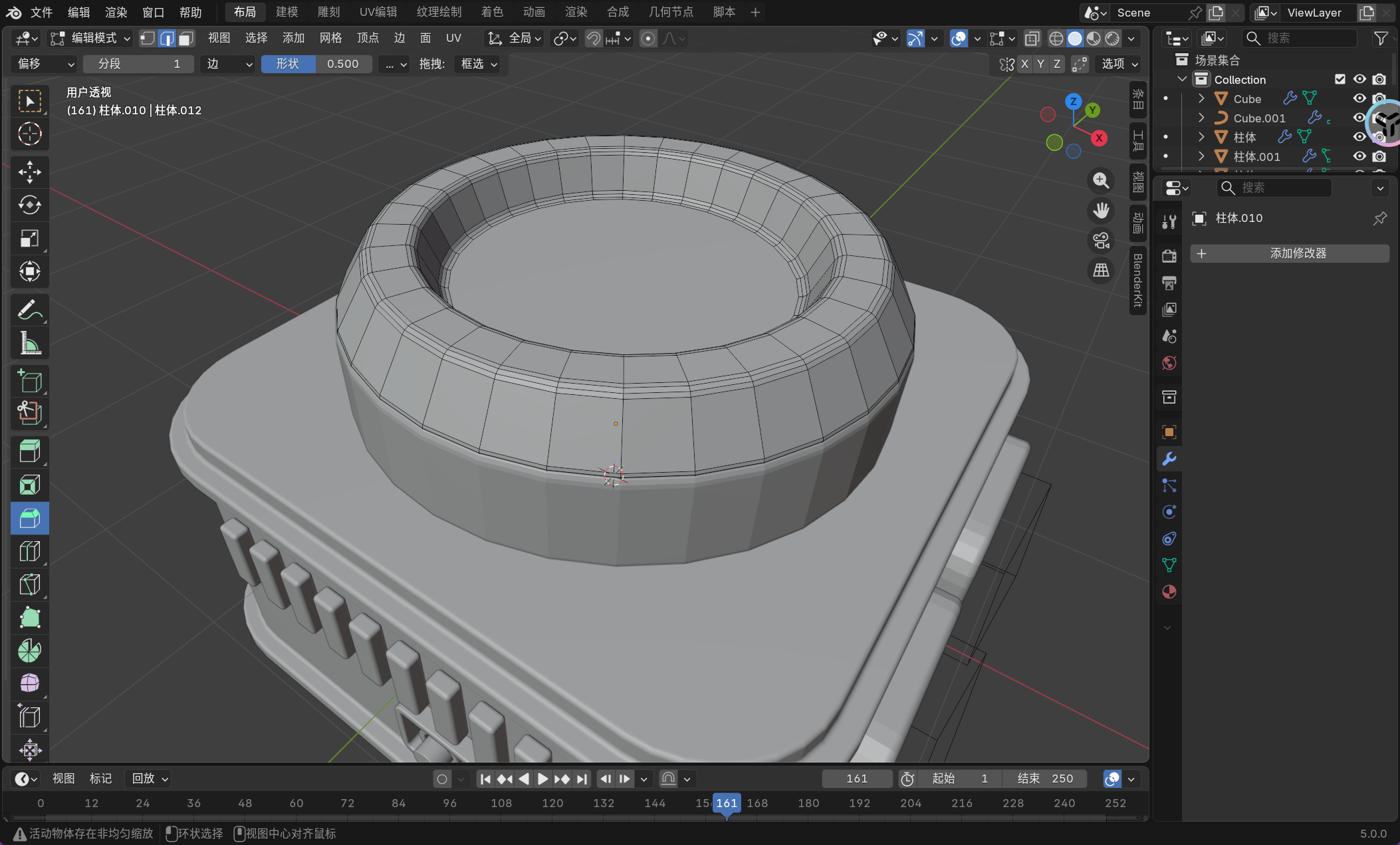Click the current frame field 161
Image resolution: width=1400 pixels, height=845 pixels.
point(857,779)
